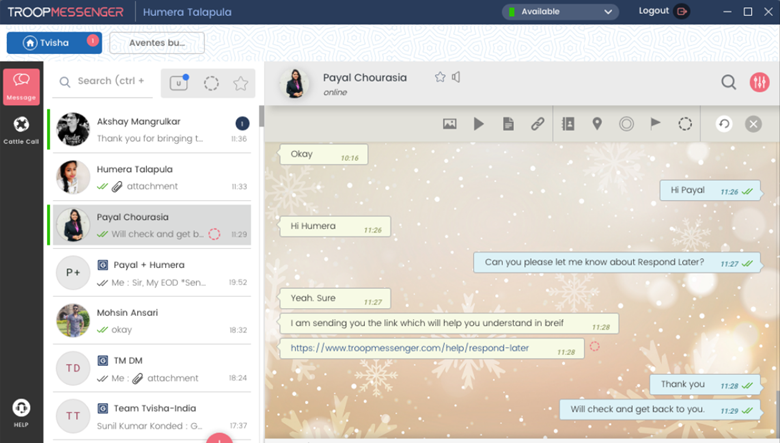This screenshot has width=780, height=443.
Task: Search within the Payal Chourasia chat
Action: 729,82
